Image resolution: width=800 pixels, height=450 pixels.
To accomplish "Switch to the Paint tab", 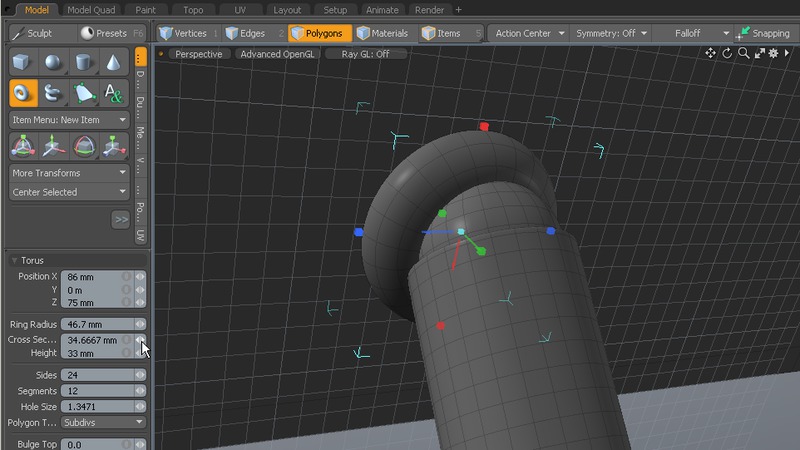I will pyautogui.click(x=147, y=9).
